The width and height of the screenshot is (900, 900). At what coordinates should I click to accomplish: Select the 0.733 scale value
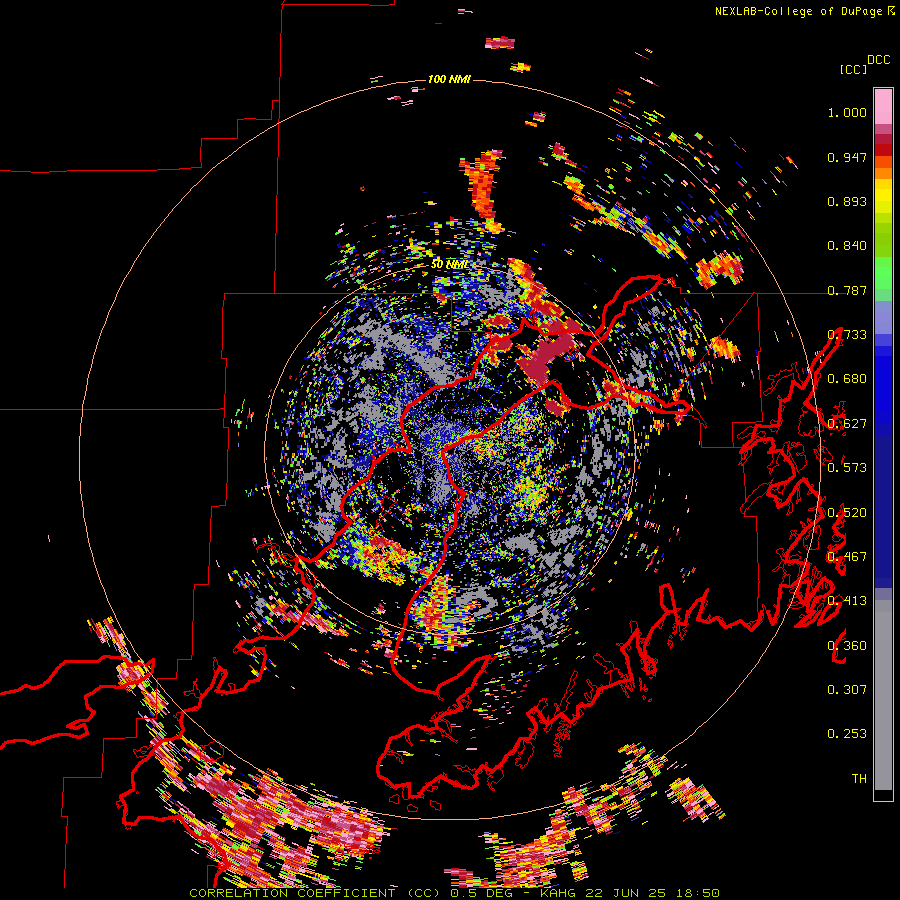[847, 335]
